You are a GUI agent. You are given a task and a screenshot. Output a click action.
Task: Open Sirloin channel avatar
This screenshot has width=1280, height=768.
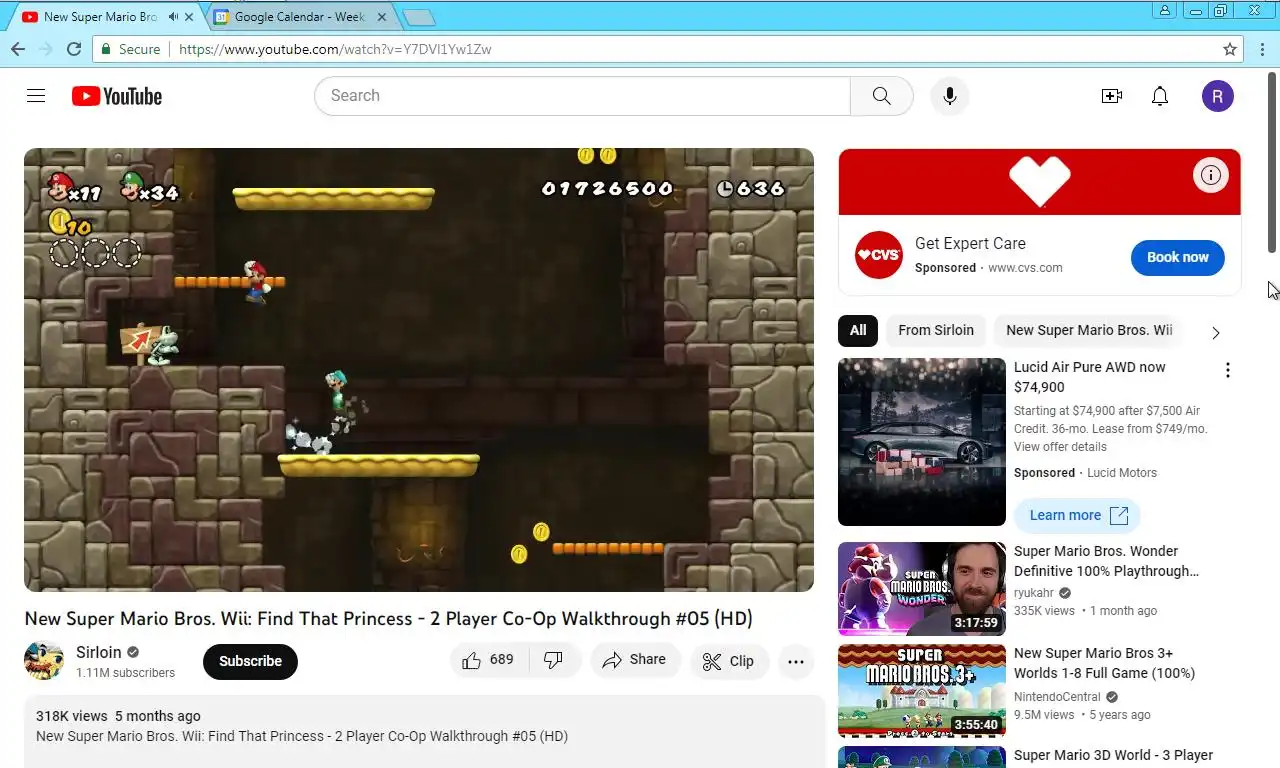pyautogui.click(x=44, y=661)
